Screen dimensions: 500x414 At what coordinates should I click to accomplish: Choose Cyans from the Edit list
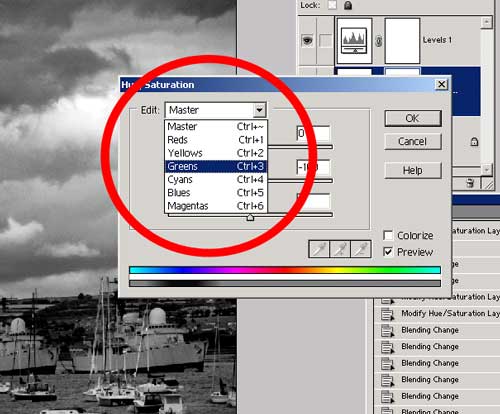(x=216, y=179)
